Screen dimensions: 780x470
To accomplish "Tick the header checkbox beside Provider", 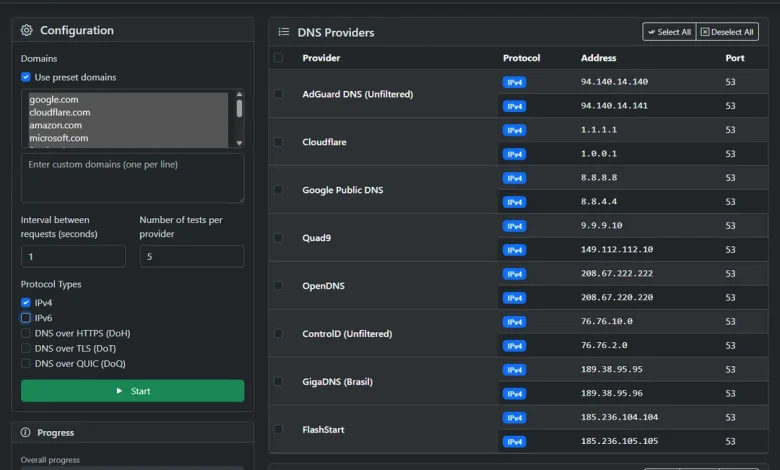I will tap(279, 58).
